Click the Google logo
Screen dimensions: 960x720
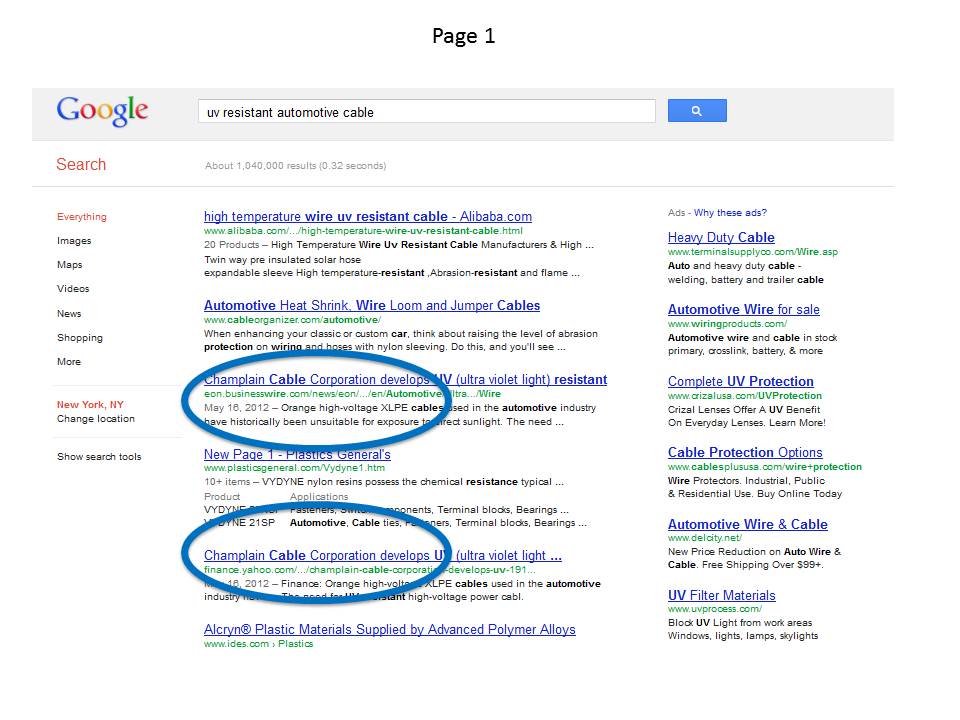(102, 111)
